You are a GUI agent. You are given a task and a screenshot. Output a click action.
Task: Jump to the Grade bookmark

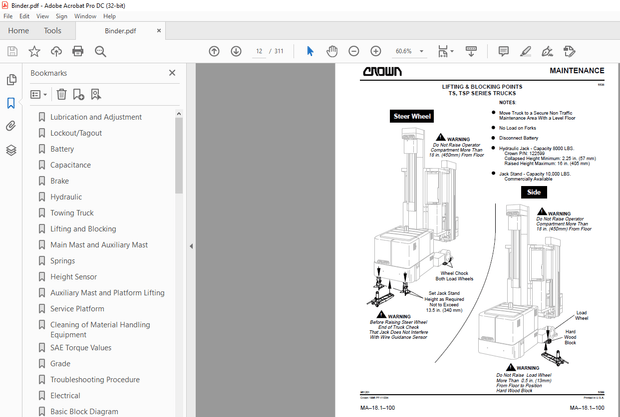(x=60, y=364)
